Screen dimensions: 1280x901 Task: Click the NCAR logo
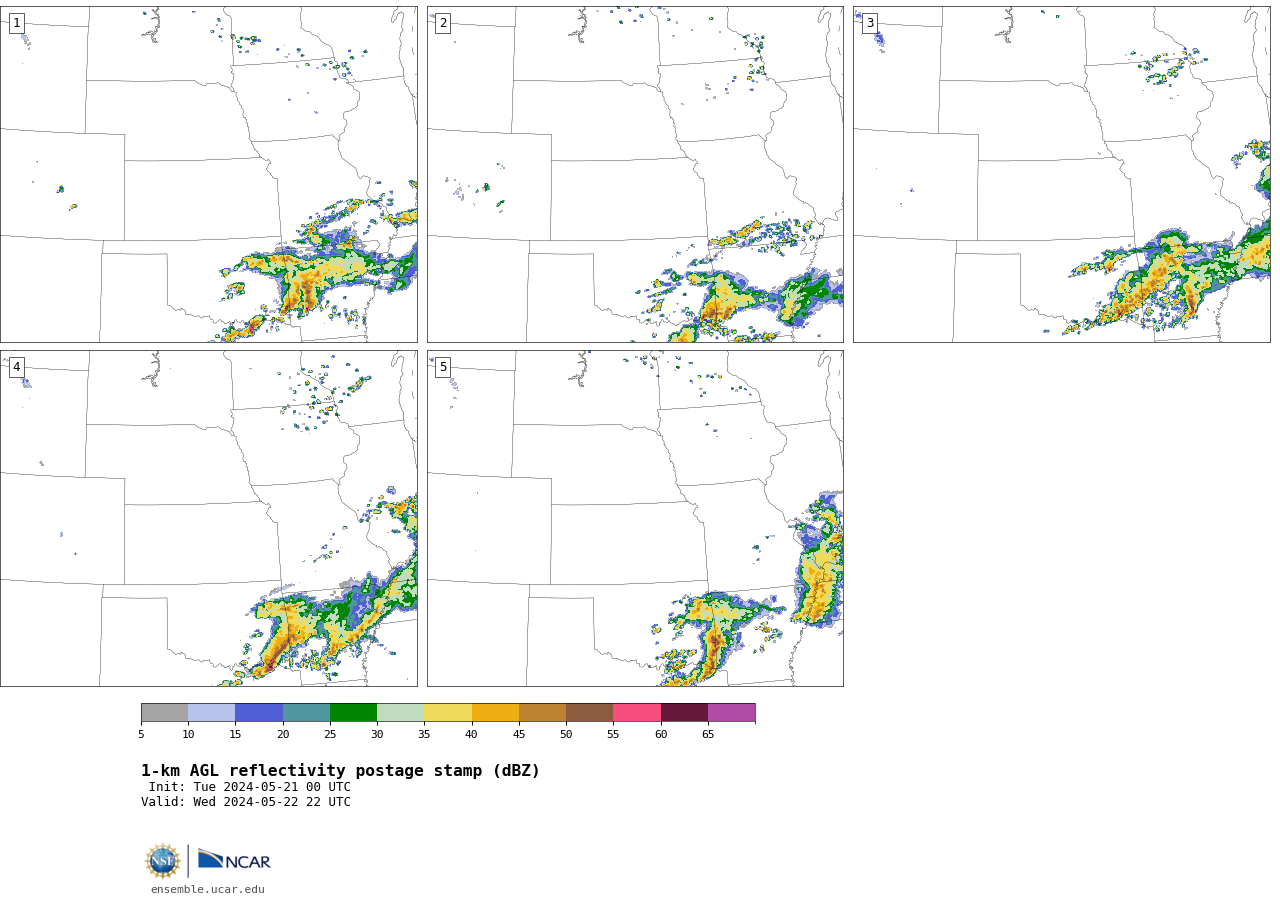pyautogui.click(x=234, y=860)
